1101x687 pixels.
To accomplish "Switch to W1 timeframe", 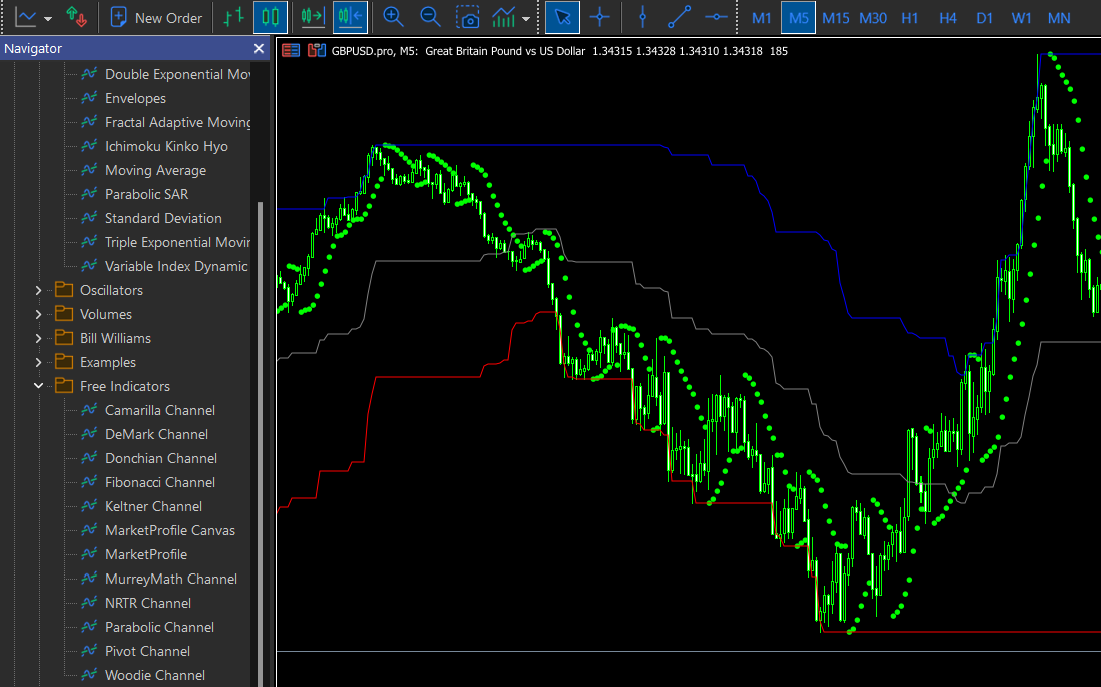I will click(1021, 18).
